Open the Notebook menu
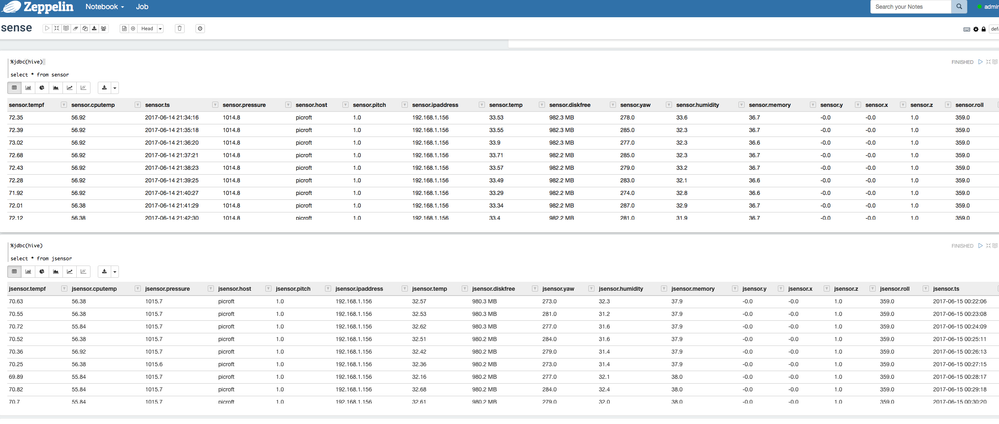Screen dimensions: 999x424 (104, 7)
